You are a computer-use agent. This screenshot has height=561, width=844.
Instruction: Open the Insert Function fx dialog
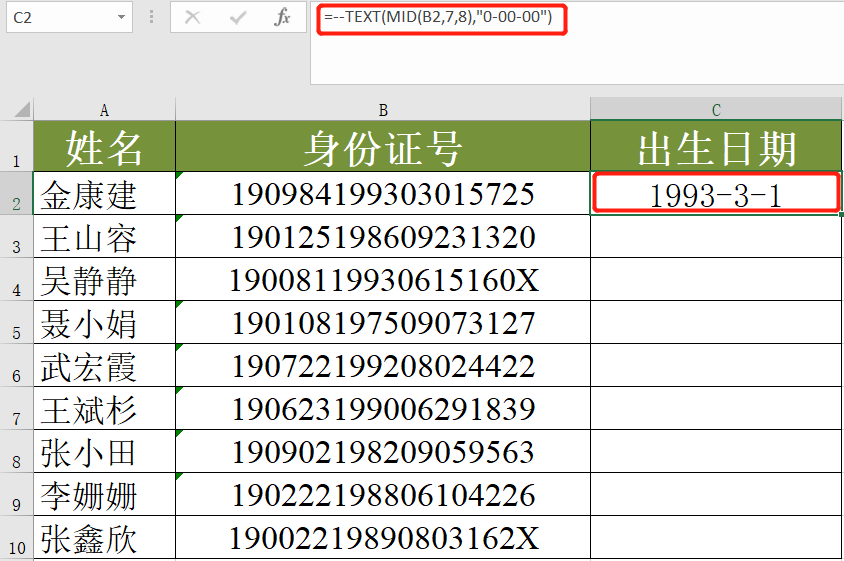pos(283,17)
